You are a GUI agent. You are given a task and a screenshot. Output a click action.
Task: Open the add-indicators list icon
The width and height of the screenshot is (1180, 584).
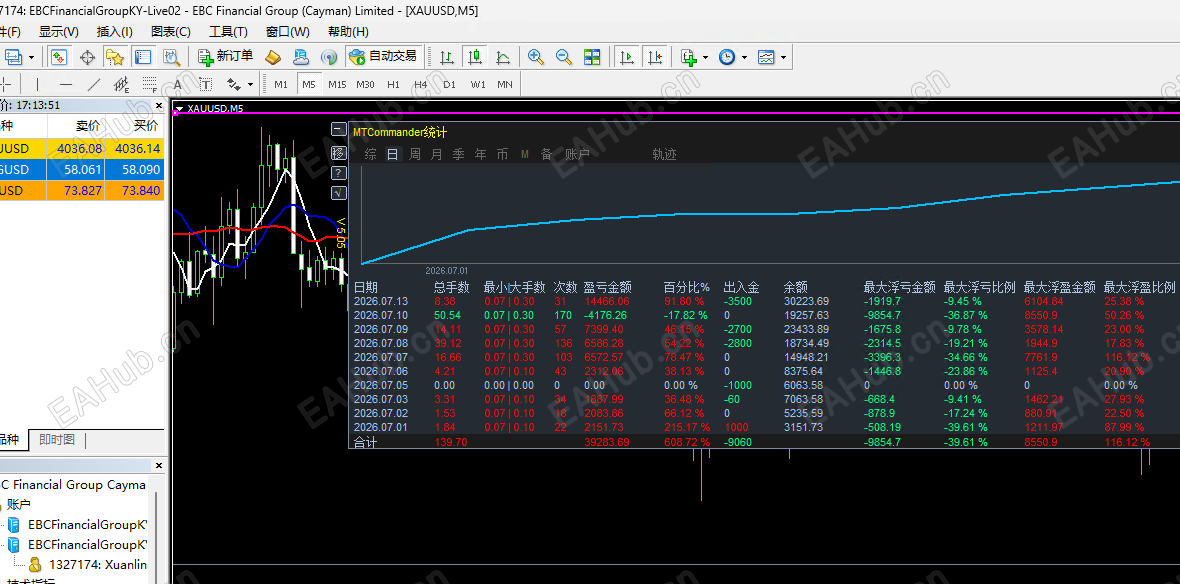689,56
